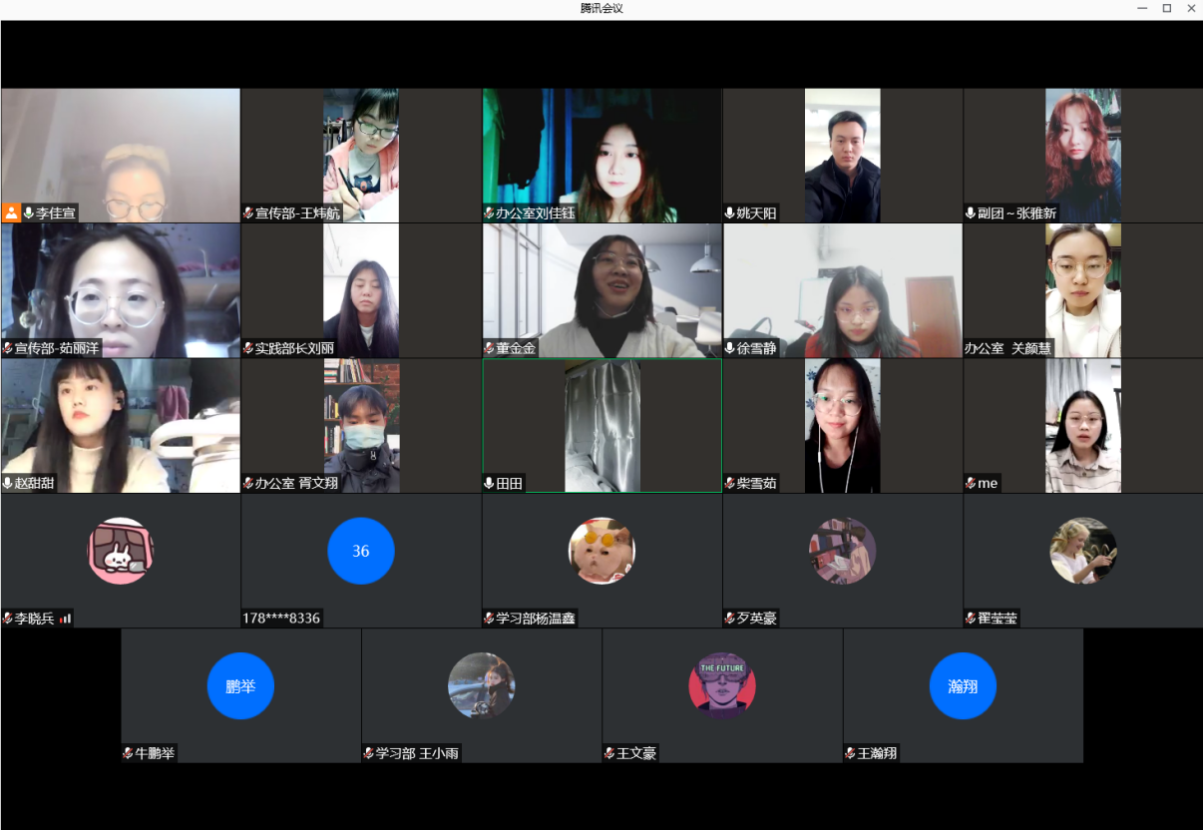Click the blue '36' avatar circle
Image resolution: width=1203 pixels, height=830 pixels.
coord(361,551)
